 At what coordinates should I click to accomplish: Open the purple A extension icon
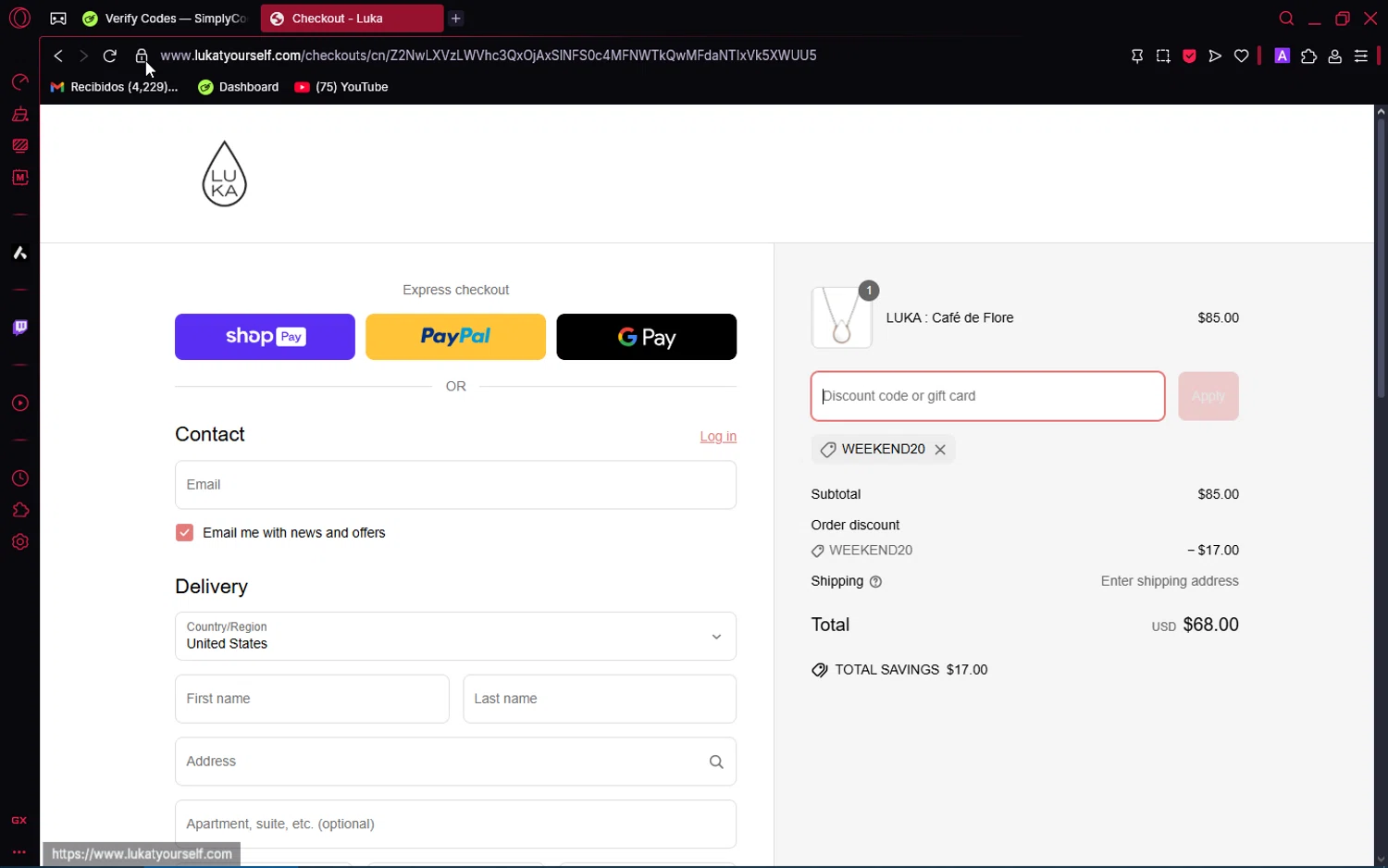(1282, 56)
